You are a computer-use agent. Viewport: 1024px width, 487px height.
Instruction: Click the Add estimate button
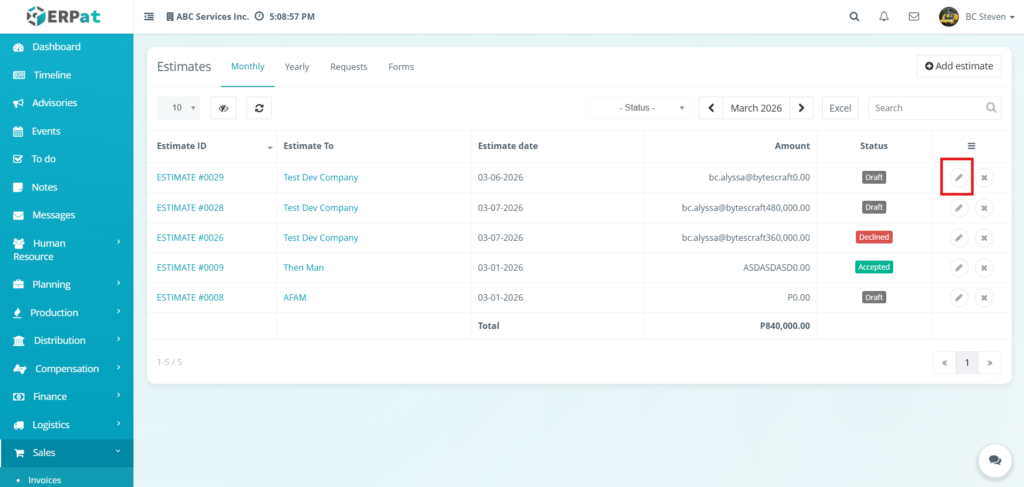958,66
